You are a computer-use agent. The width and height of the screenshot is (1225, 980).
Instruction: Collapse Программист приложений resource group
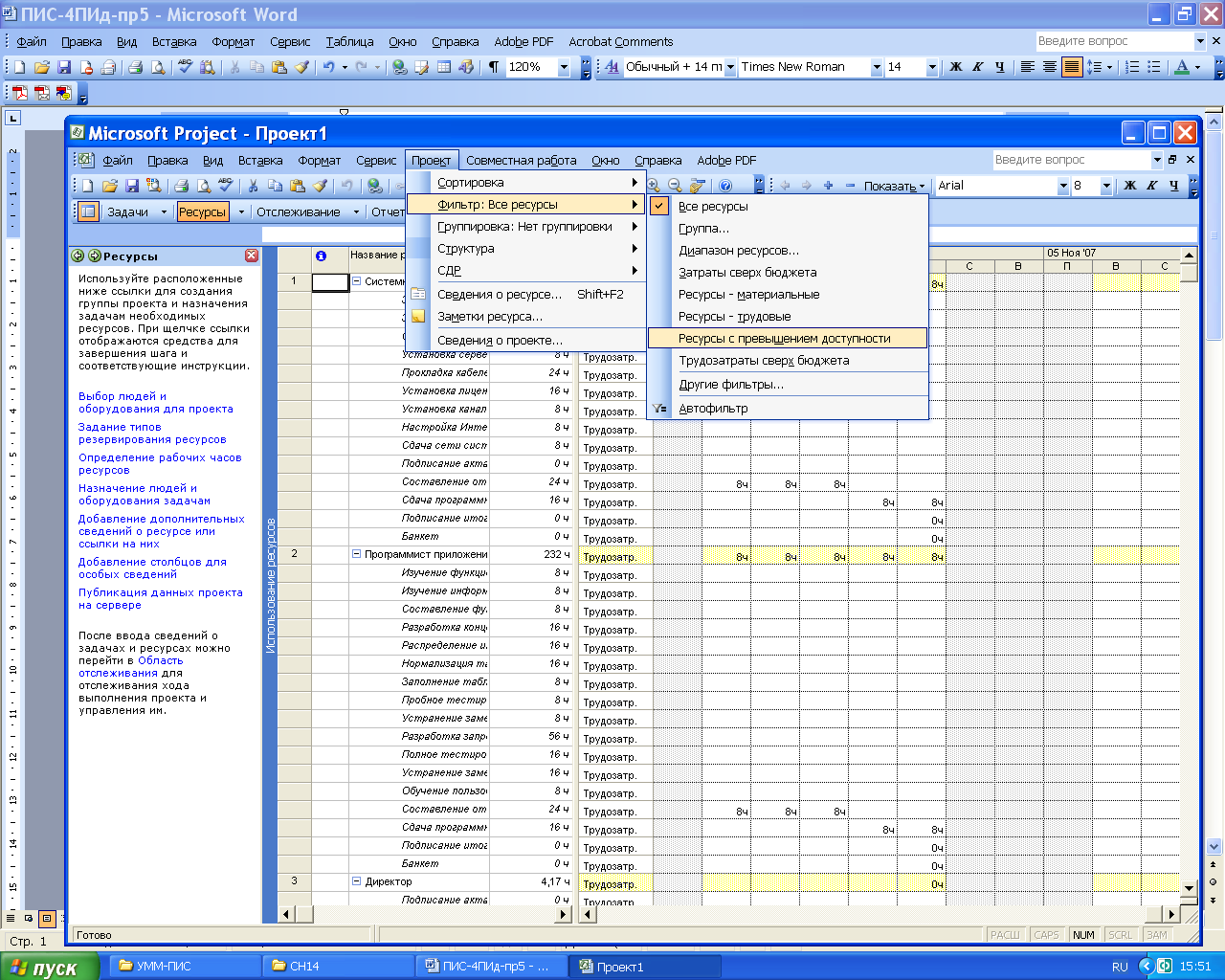pos(356,554)
